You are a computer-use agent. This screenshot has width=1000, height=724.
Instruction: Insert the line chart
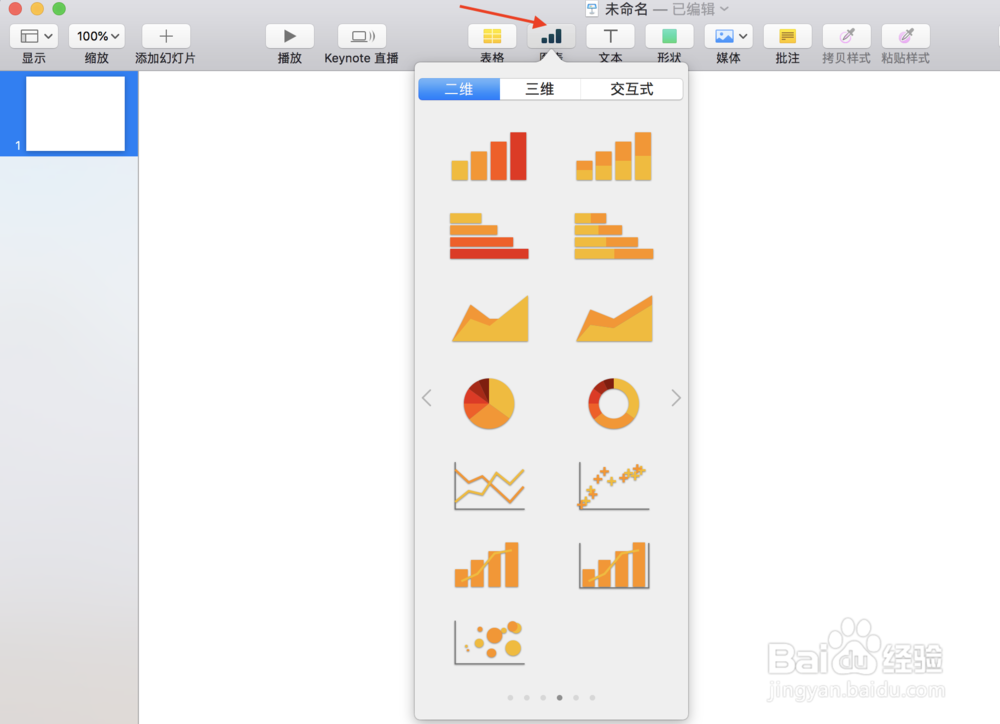point(489,486)
